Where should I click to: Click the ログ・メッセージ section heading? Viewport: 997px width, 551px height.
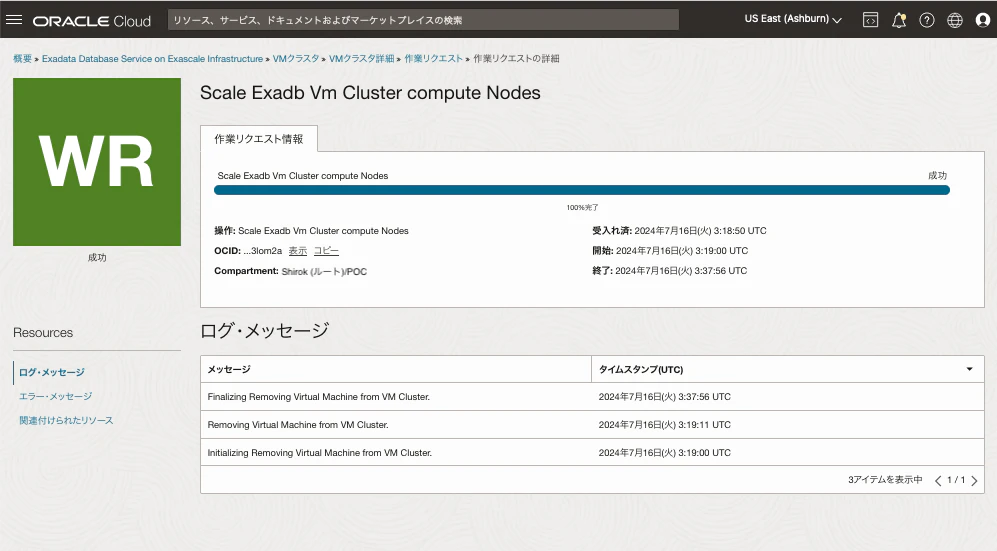point(265,330)
